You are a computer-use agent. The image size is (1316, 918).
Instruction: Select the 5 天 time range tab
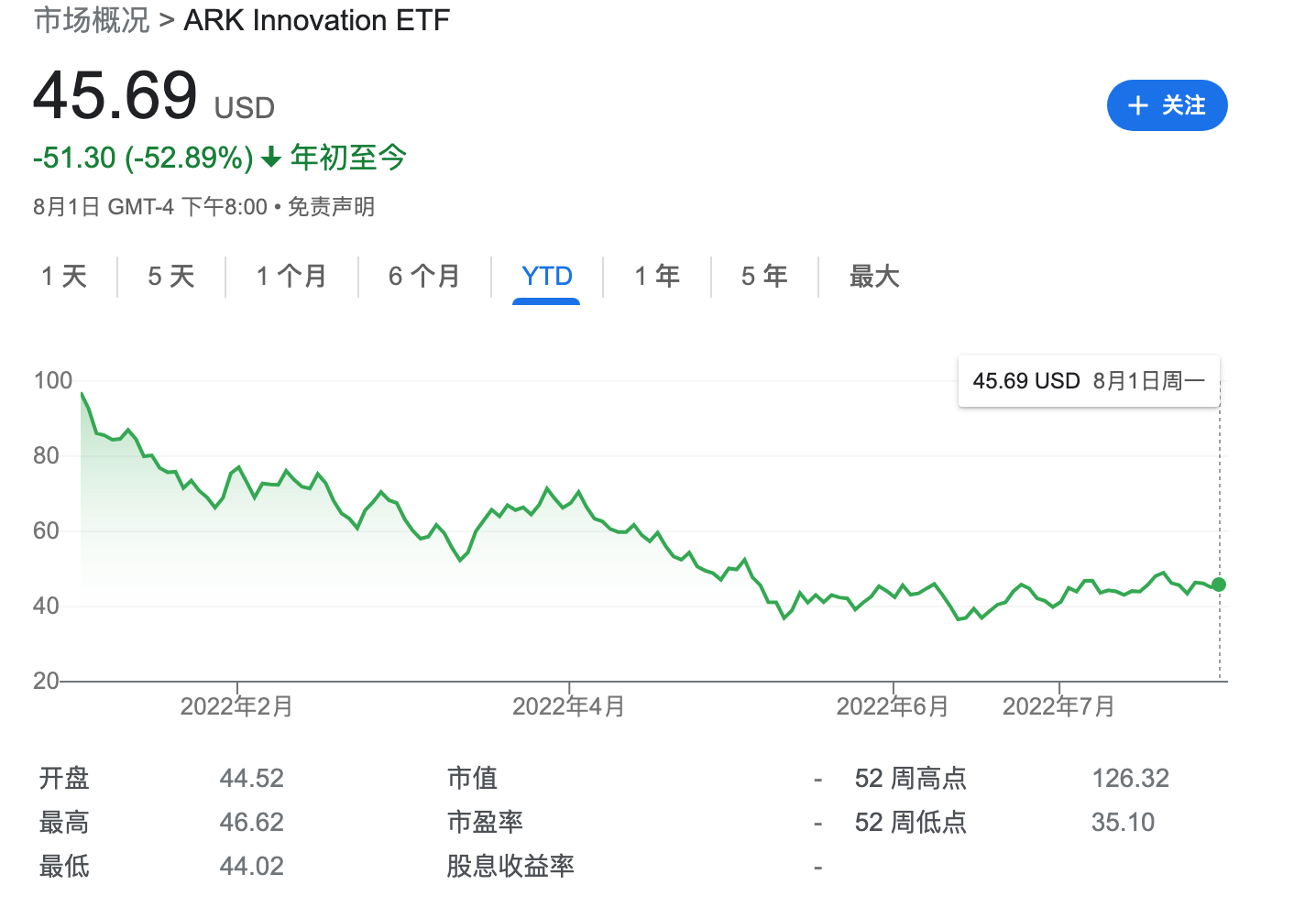(x=171, y=276)
